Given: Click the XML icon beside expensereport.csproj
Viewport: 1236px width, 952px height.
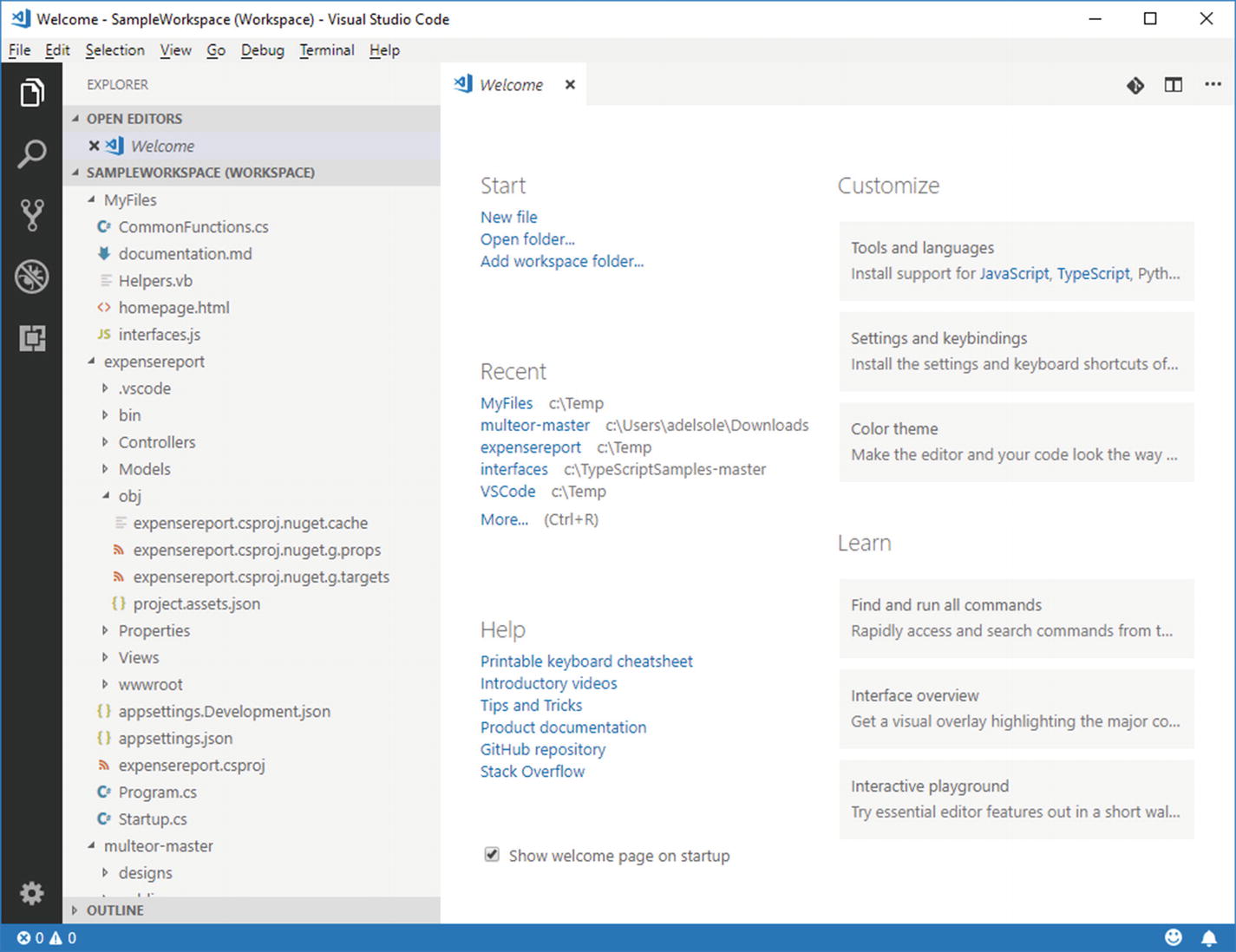Looking at the screenshot, I should (x=104, y=765).
